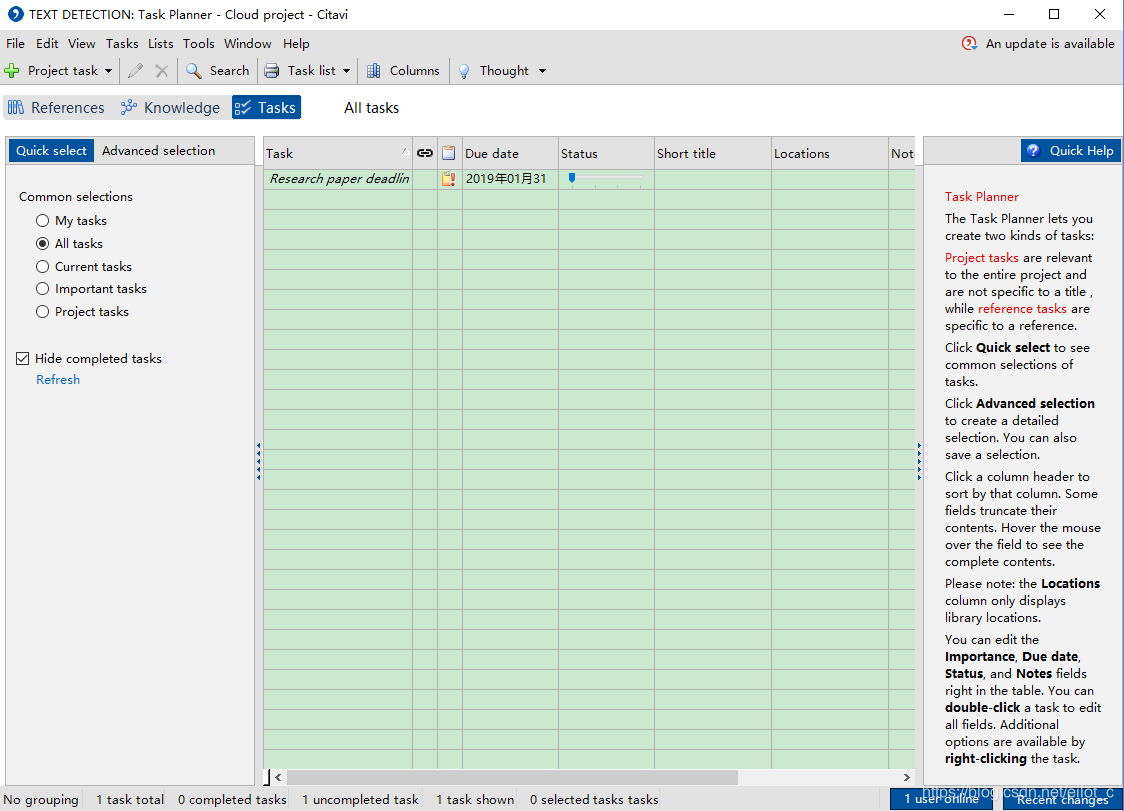Select the All tasks radio button
This screenshot has height=811, width=1124.
click(42, 244)
